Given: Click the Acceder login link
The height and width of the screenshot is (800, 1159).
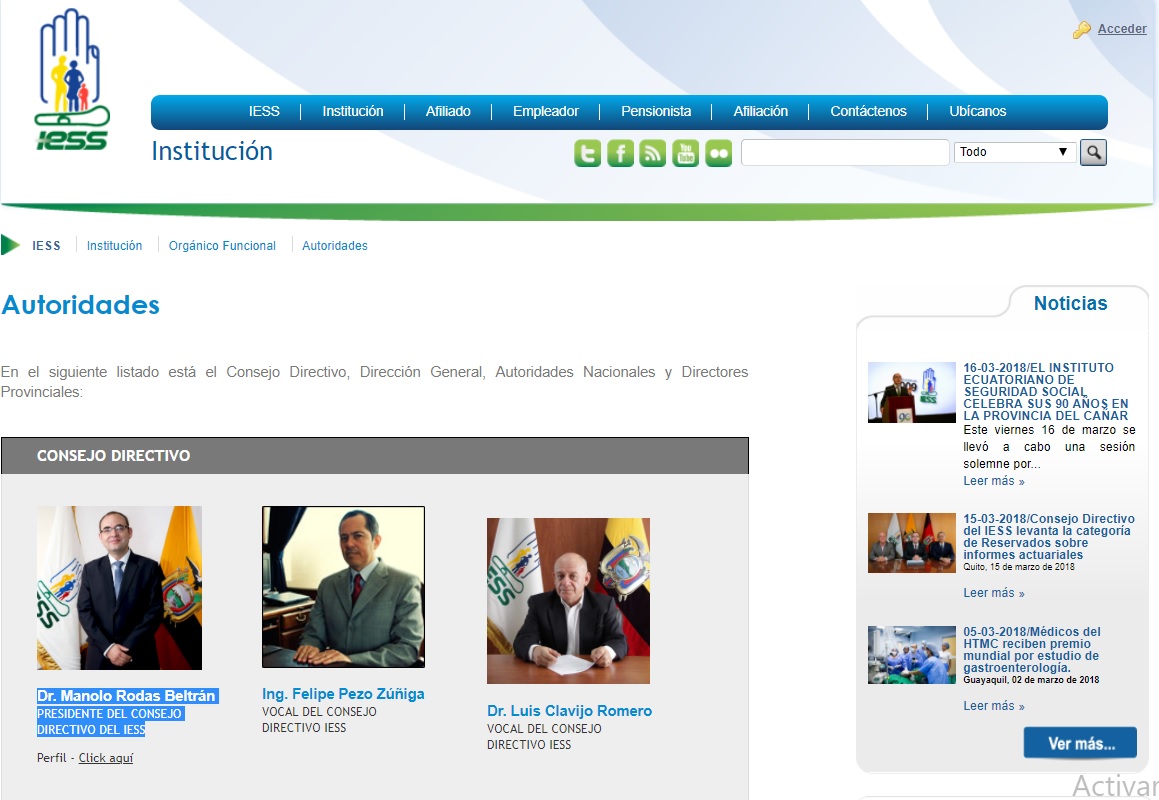Looking at the screenshot, I should click(x=1122, y=29).
